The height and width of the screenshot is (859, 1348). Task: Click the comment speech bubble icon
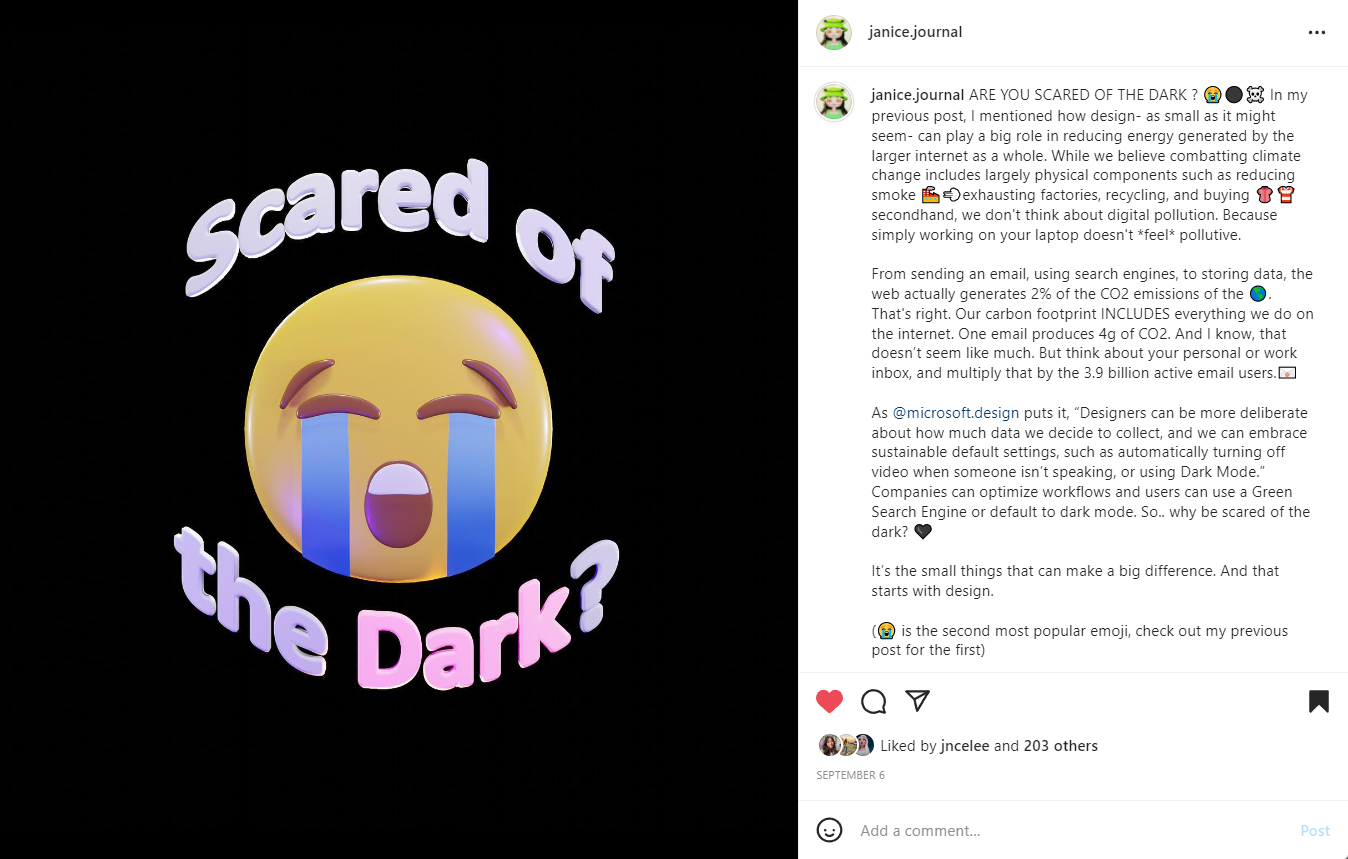(874, 701)
